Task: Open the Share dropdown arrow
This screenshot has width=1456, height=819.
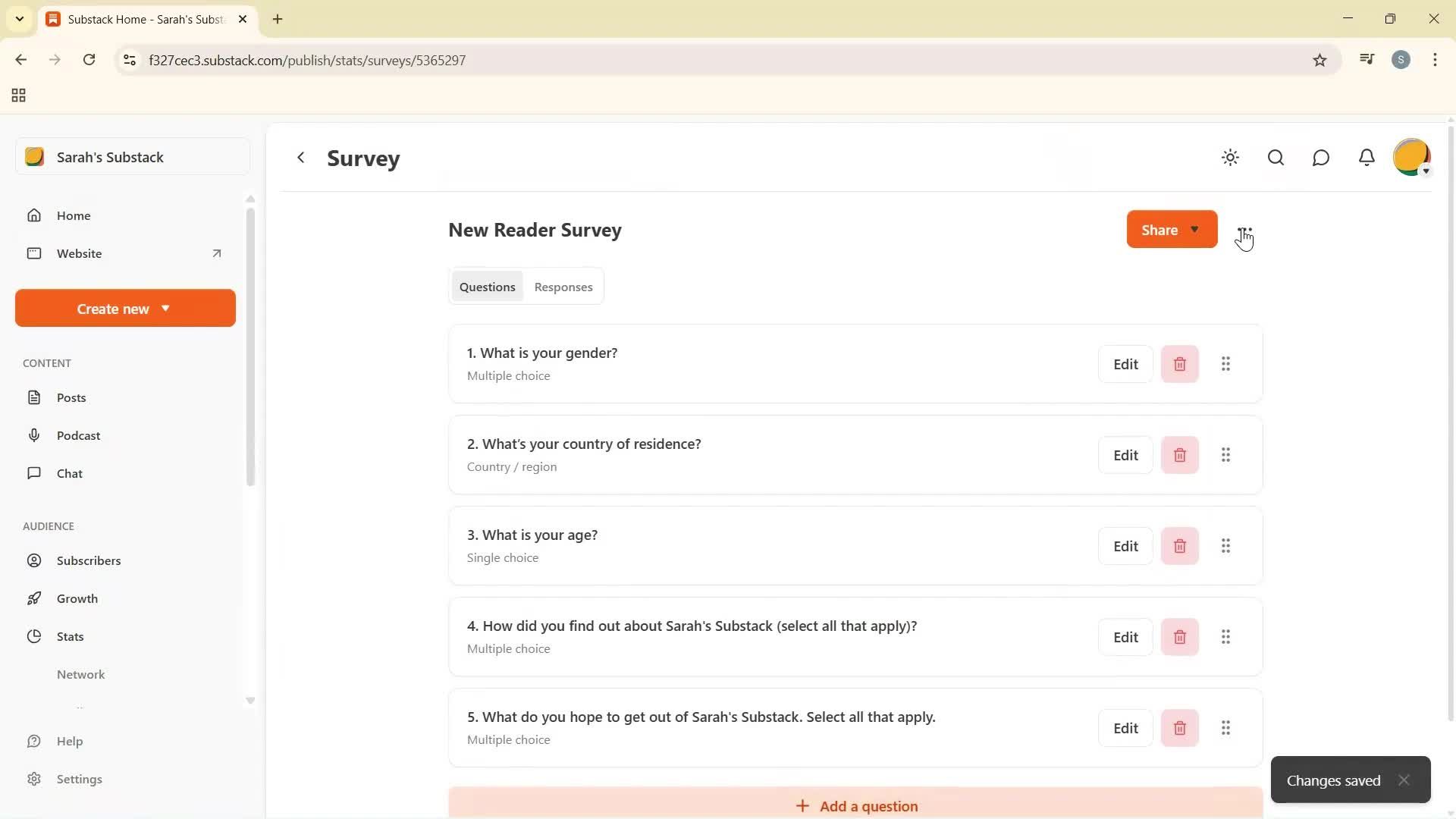Action: [x=1194, y=229]
